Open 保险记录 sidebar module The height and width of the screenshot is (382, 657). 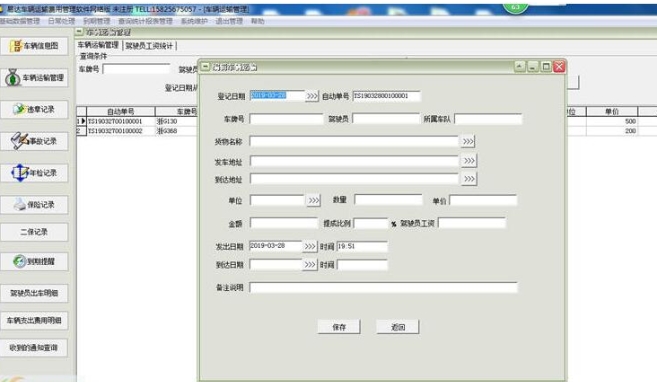coord(34,205)
